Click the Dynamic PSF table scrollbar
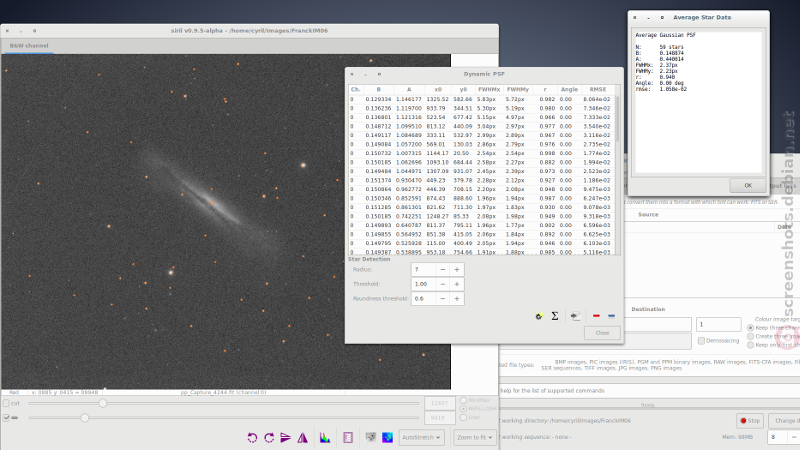This screenshot has width=800, height=450. [617, 118]
